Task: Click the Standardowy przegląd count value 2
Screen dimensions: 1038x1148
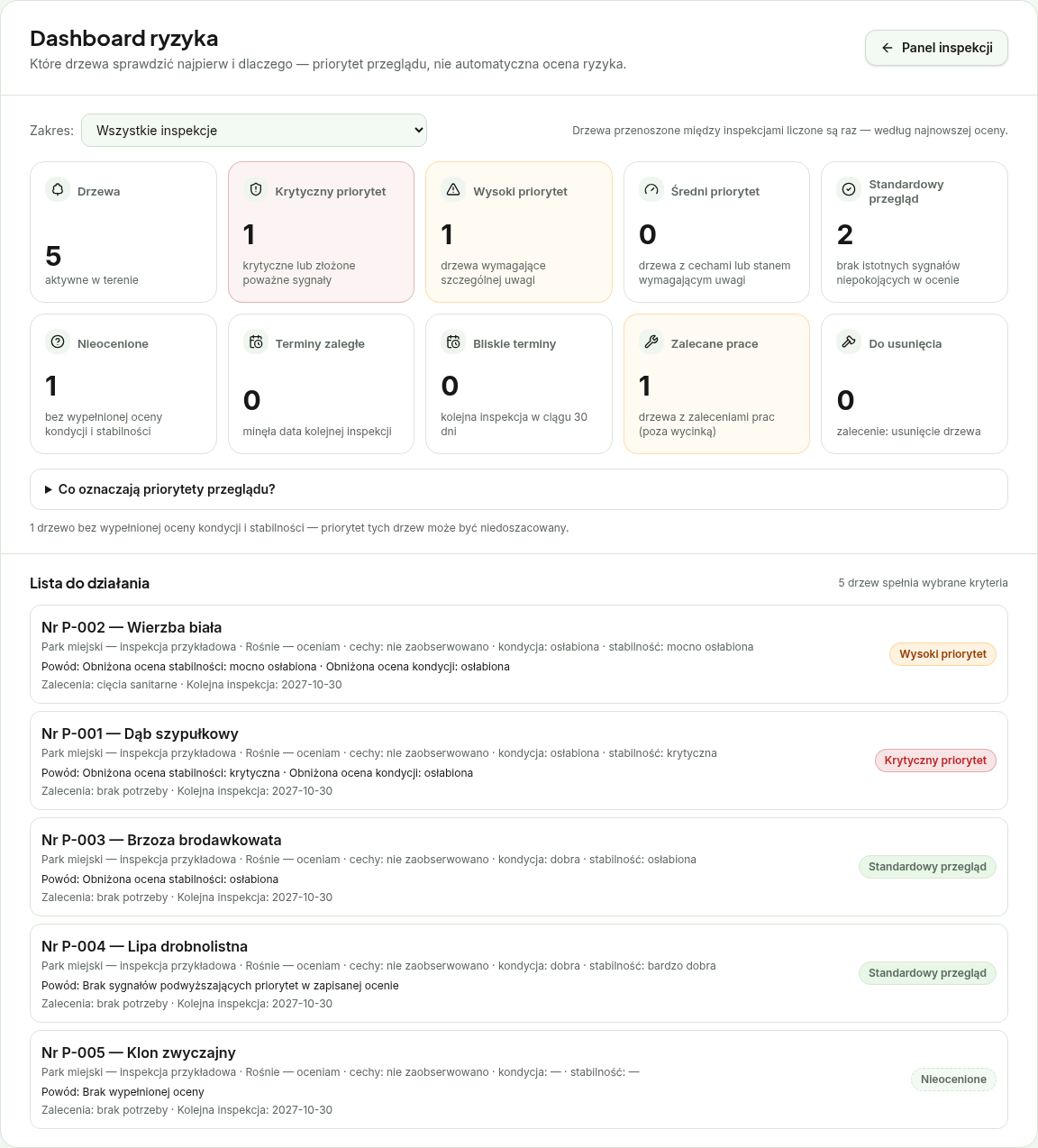Action: (845, 234)
